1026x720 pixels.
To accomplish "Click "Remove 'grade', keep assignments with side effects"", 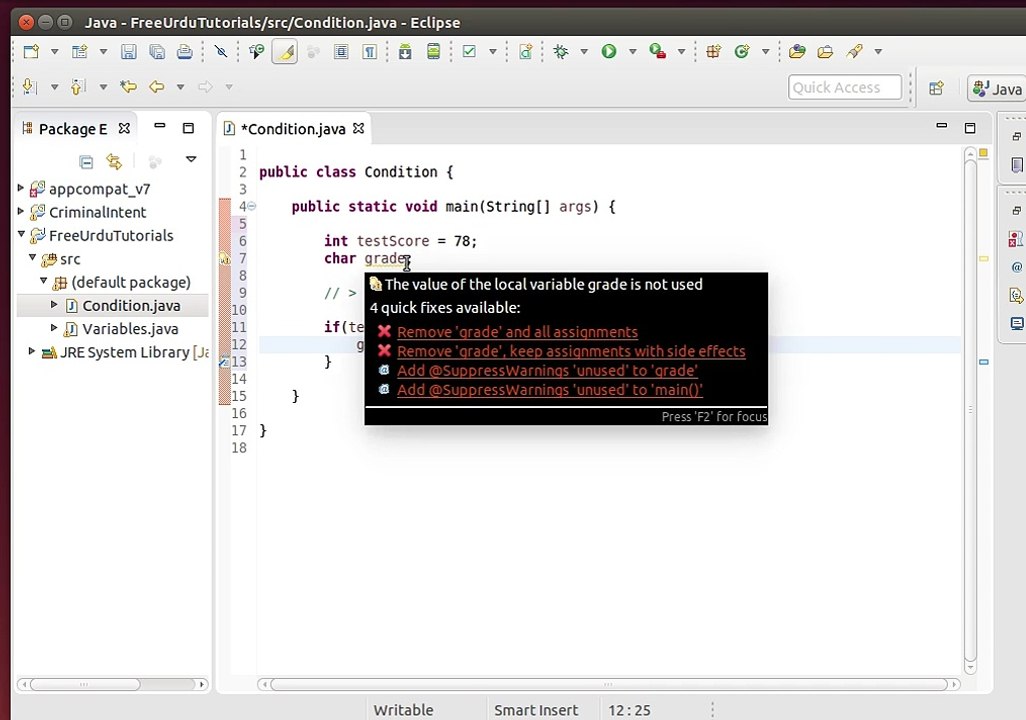I will 571,351.
